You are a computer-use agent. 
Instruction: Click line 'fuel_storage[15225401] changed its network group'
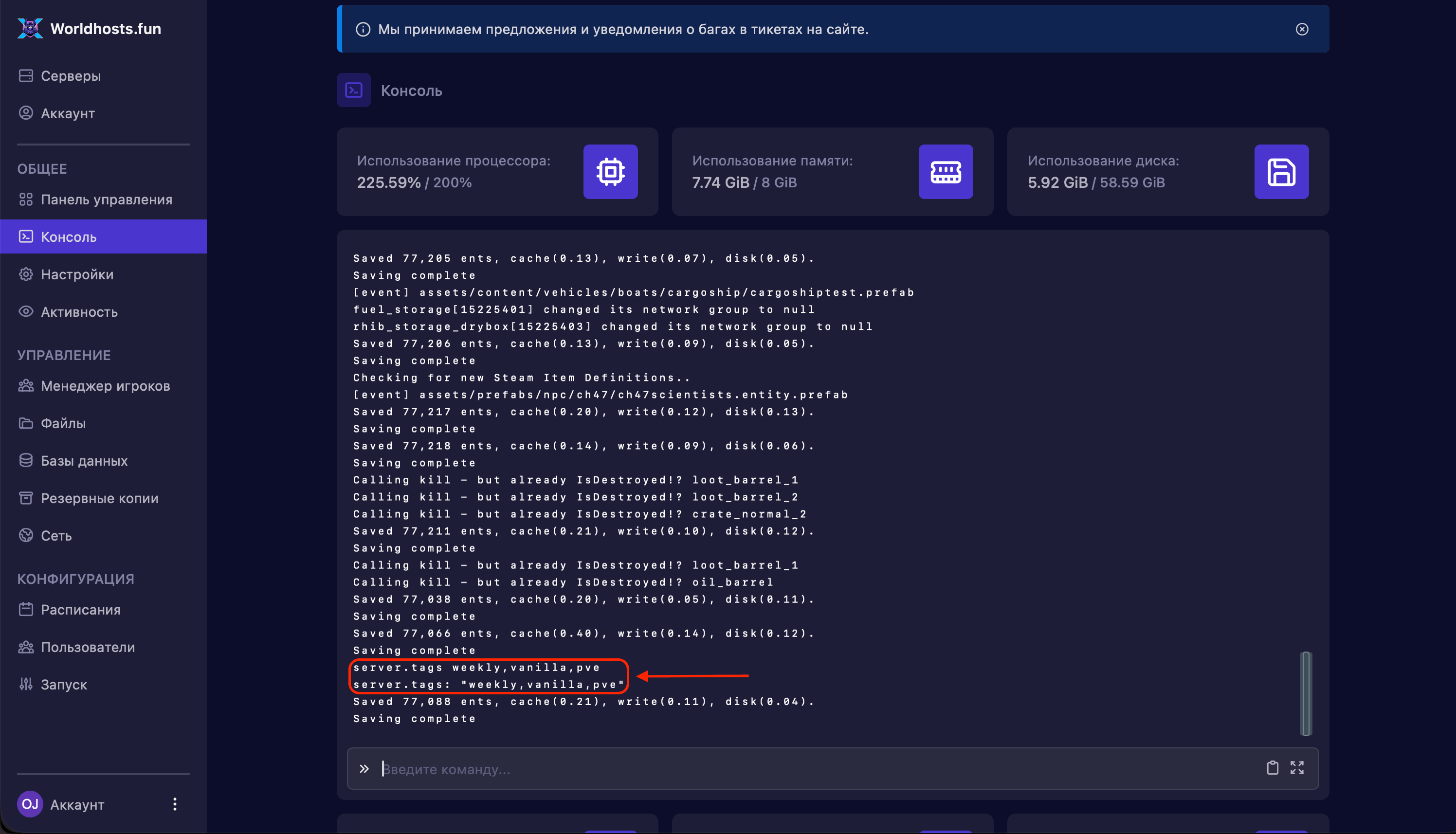(x=583, y=309)
